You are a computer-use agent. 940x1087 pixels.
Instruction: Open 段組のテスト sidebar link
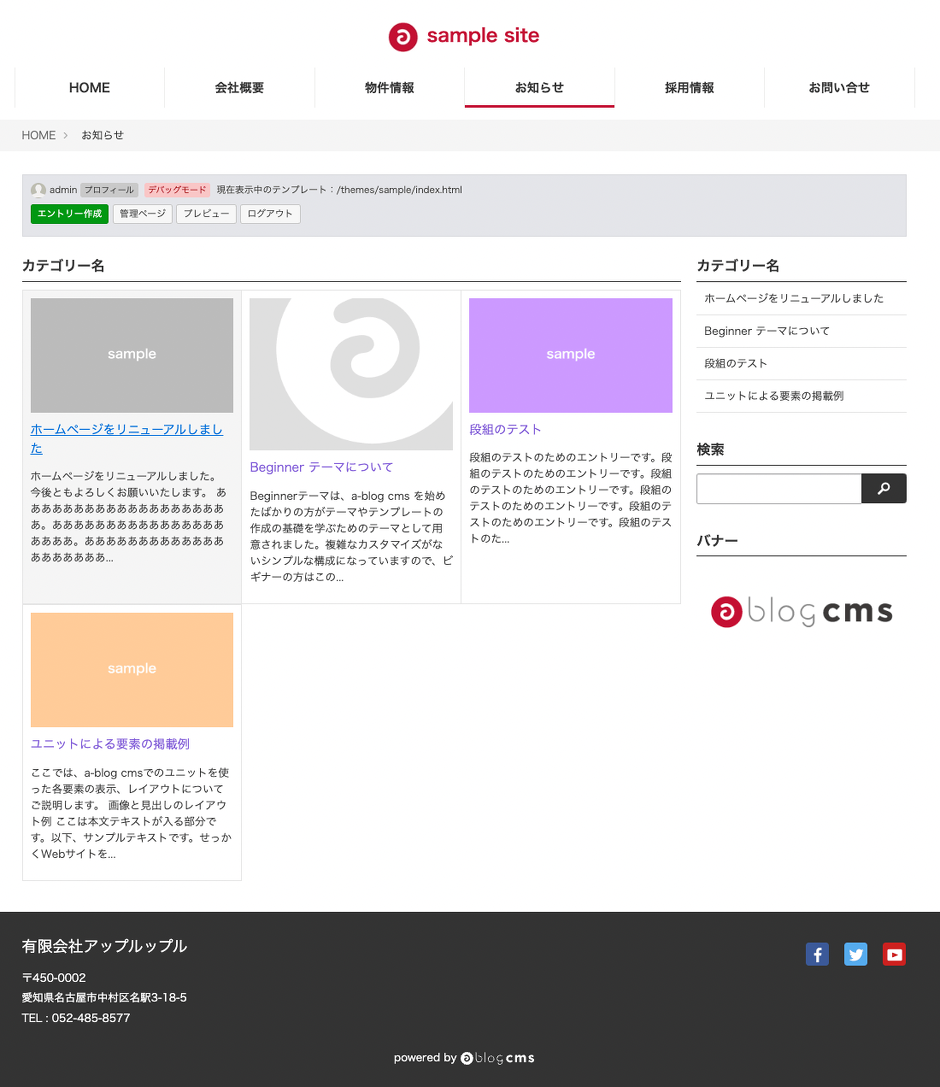pos(736,363)
